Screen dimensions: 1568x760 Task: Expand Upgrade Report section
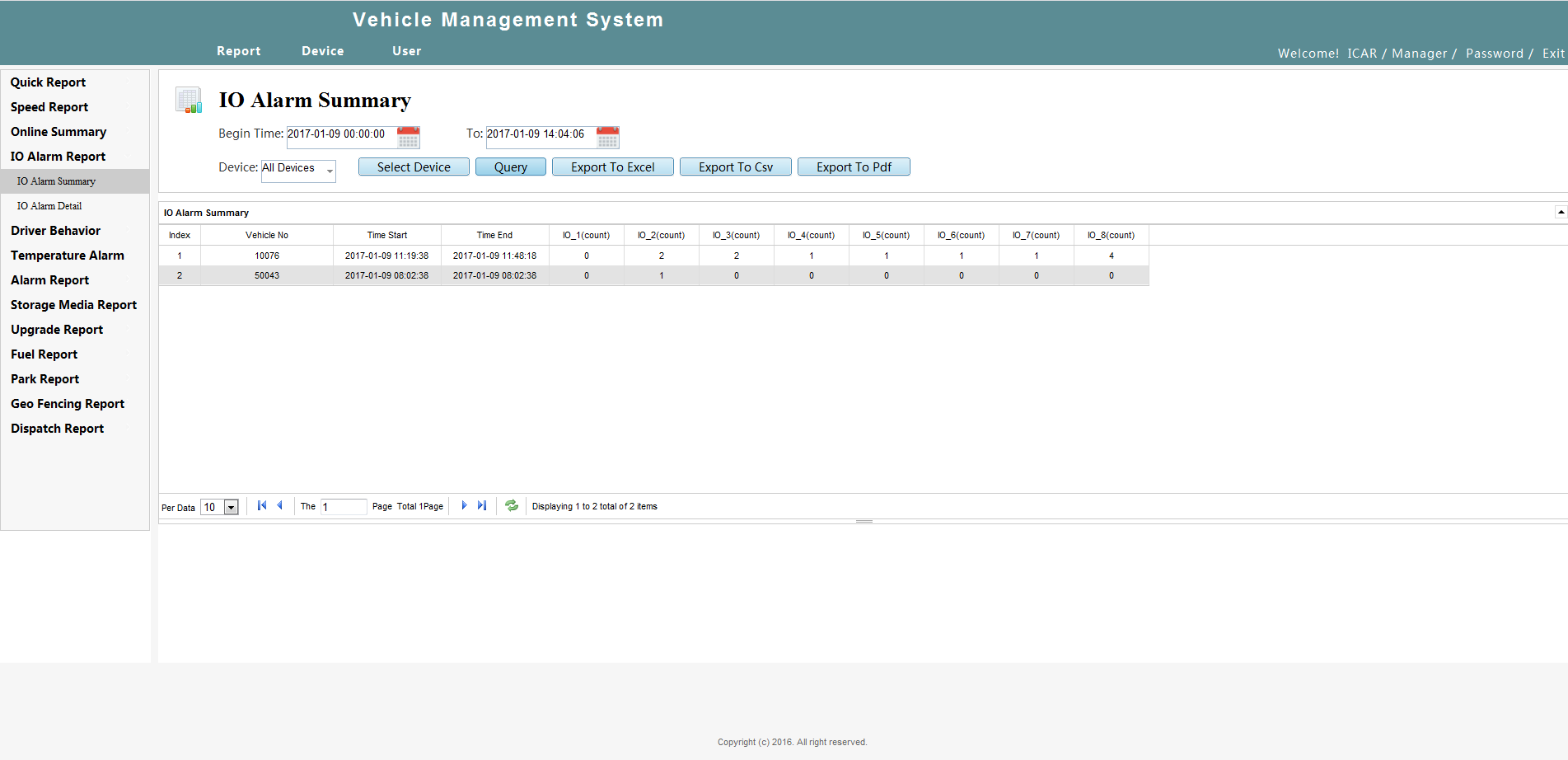point(57,330)
